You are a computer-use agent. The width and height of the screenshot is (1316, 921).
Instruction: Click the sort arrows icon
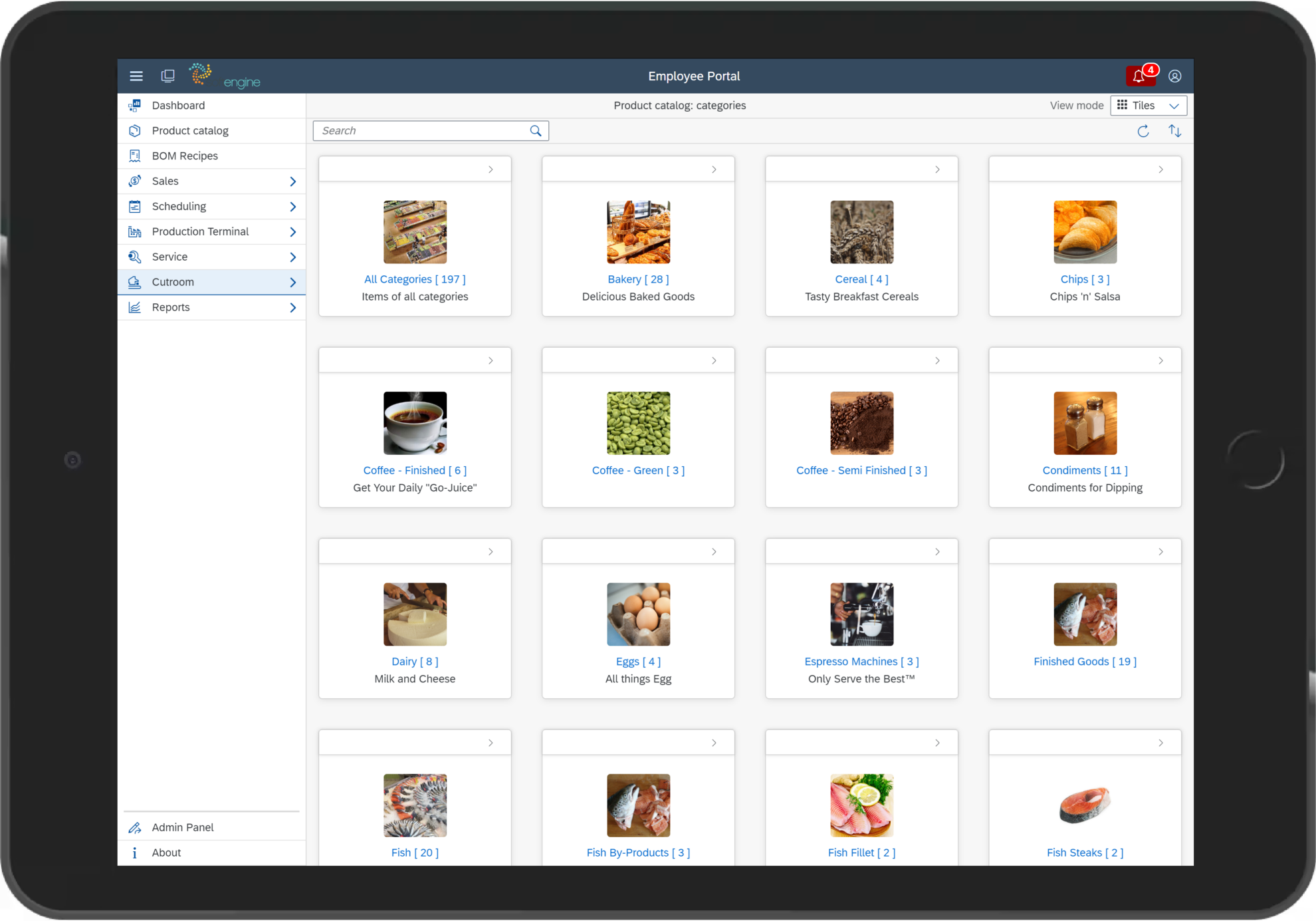(x=1175, y=131)
